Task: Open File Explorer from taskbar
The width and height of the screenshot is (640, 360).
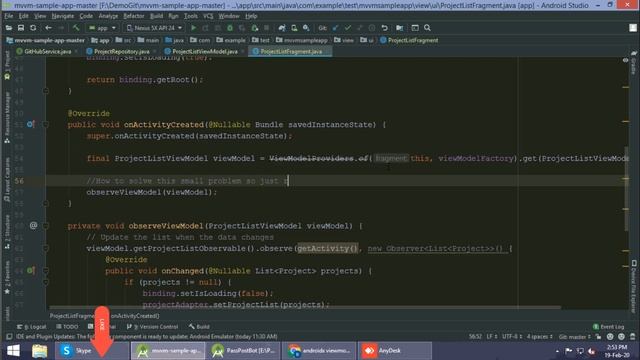Action: click(x=40, y=351)
